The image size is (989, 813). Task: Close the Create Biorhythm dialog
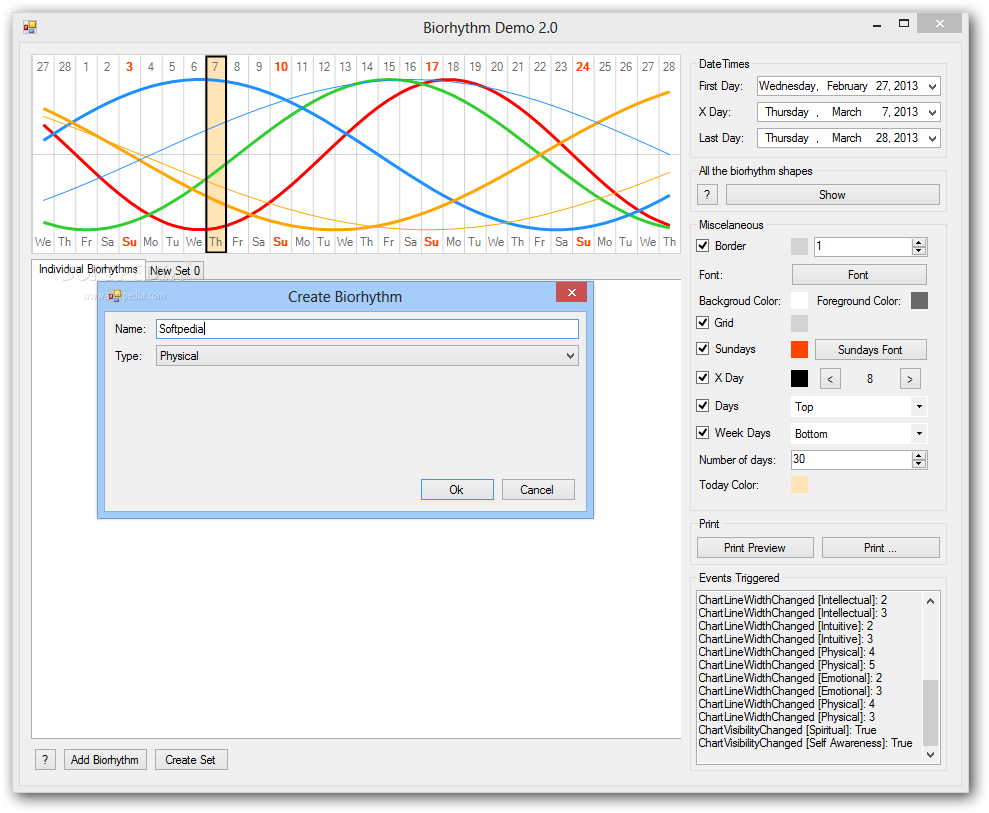571,292
